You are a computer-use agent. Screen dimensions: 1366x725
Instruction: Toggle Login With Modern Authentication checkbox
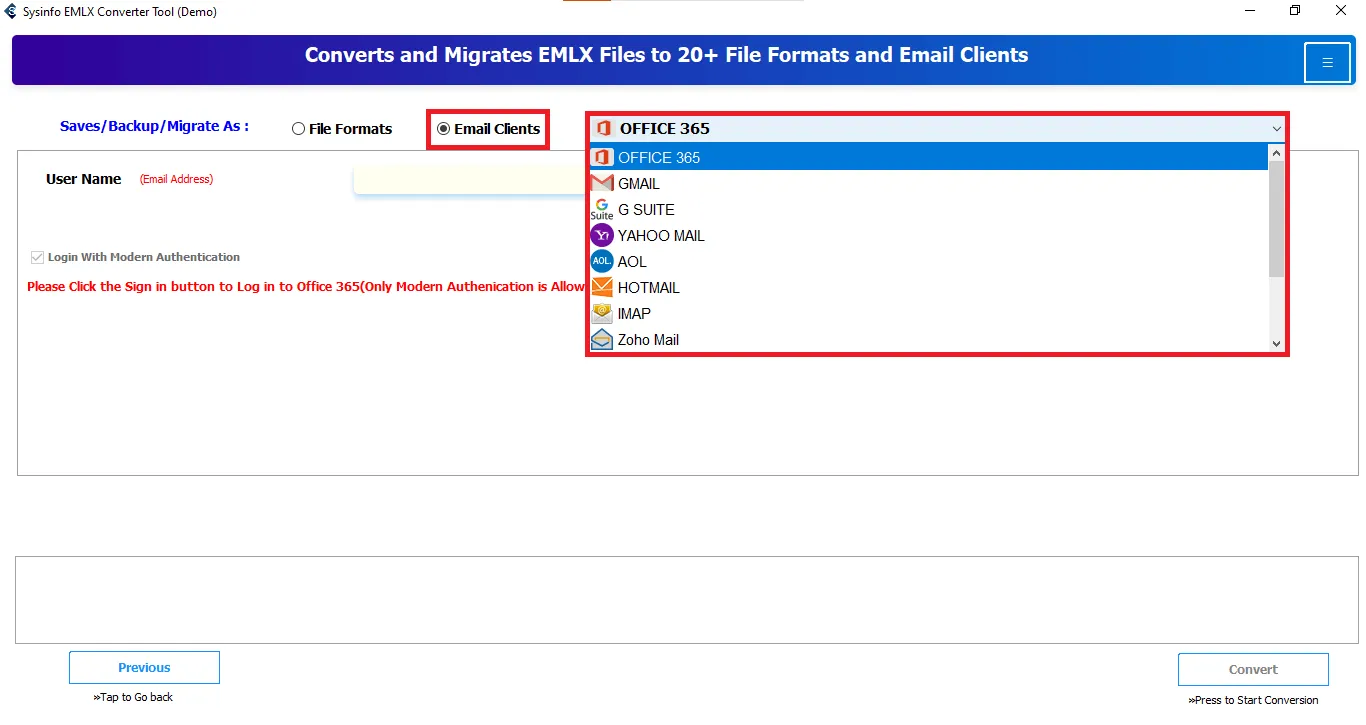pyautogui.click(x=38, y=257)
